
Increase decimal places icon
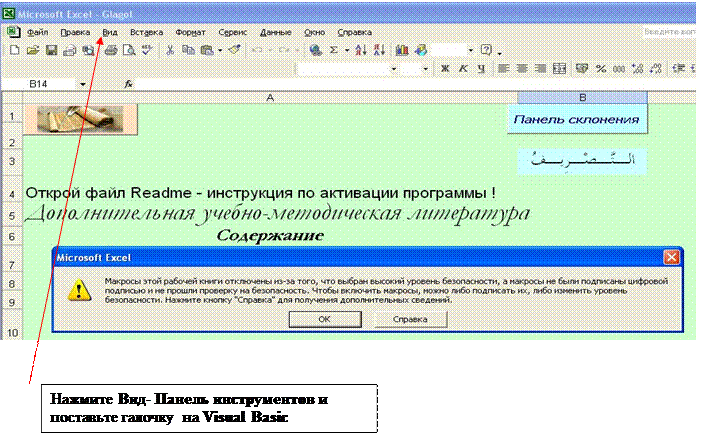click(x=638, y=68)
